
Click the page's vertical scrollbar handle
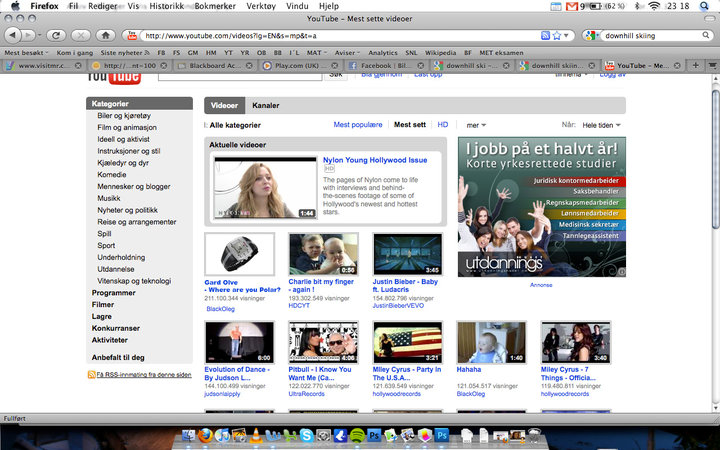pyautogui.click(x=715, y=159)
